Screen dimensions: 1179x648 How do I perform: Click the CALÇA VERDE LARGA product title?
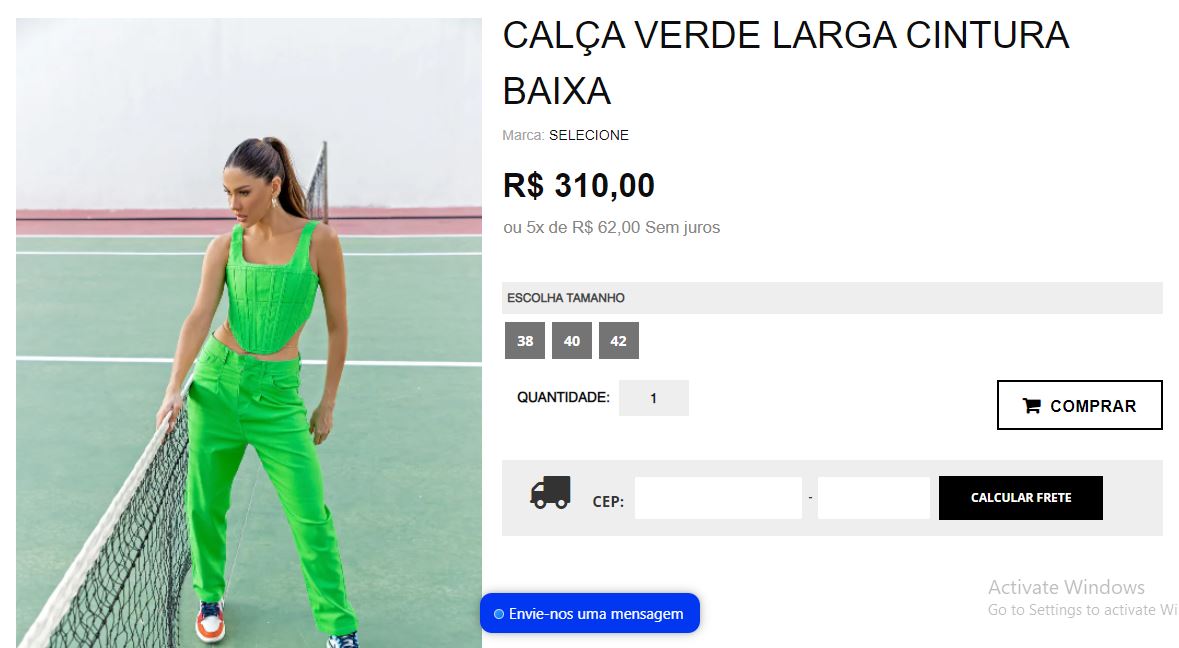click(x=786, y=63)
